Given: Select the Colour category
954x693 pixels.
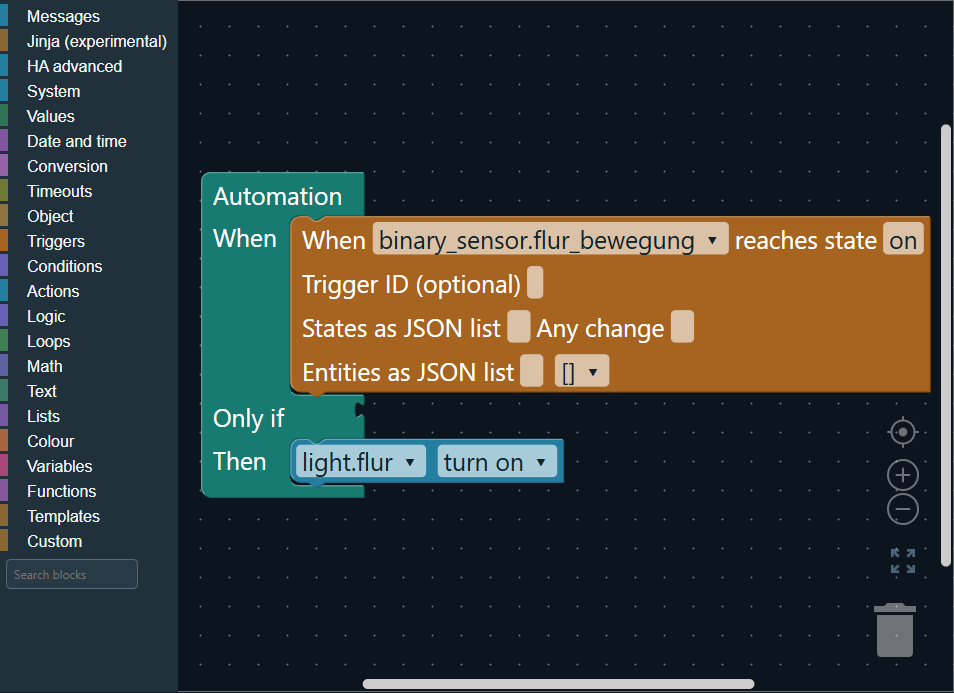Looking at the screenshot, I should [x=89, y=441].
